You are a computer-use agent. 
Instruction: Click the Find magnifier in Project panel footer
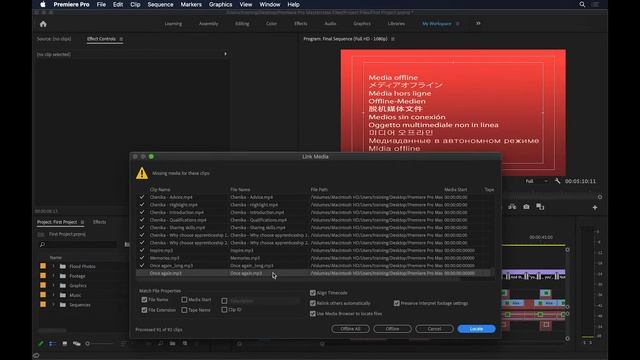[x=160, y=344]
